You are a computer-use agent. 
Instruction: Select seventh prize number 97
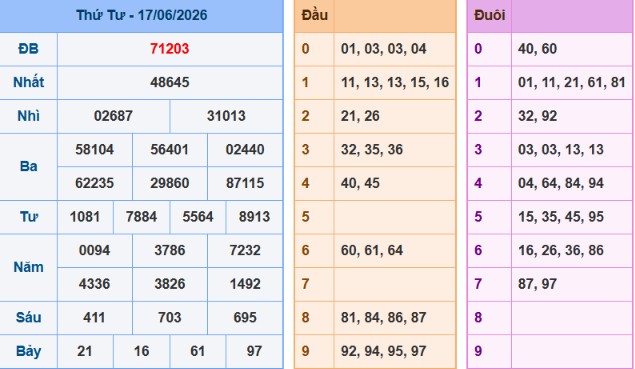coord(254,352)
